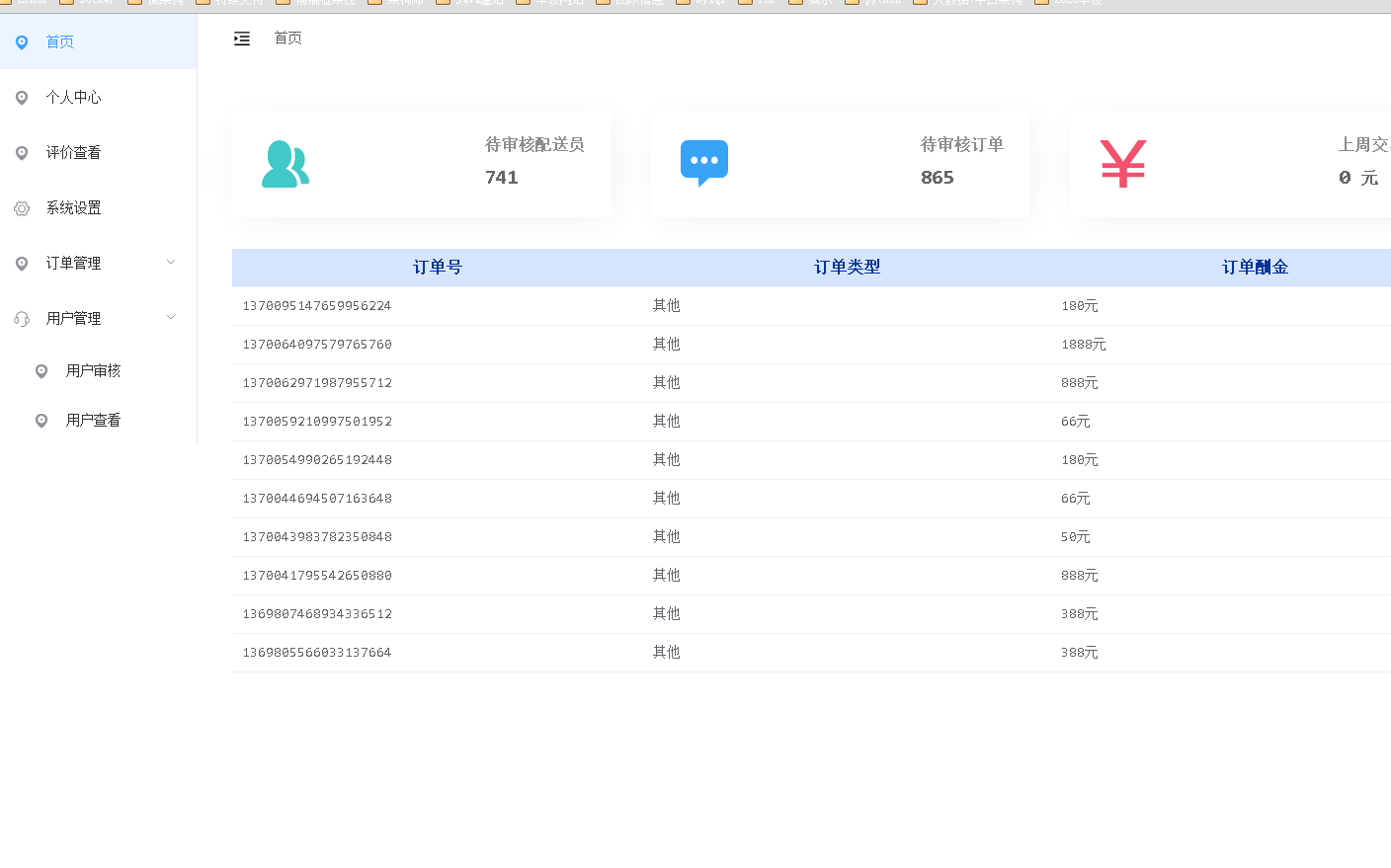Click the 待审核订单 card title
The image size is (1391, 868).
click(962, 145)
